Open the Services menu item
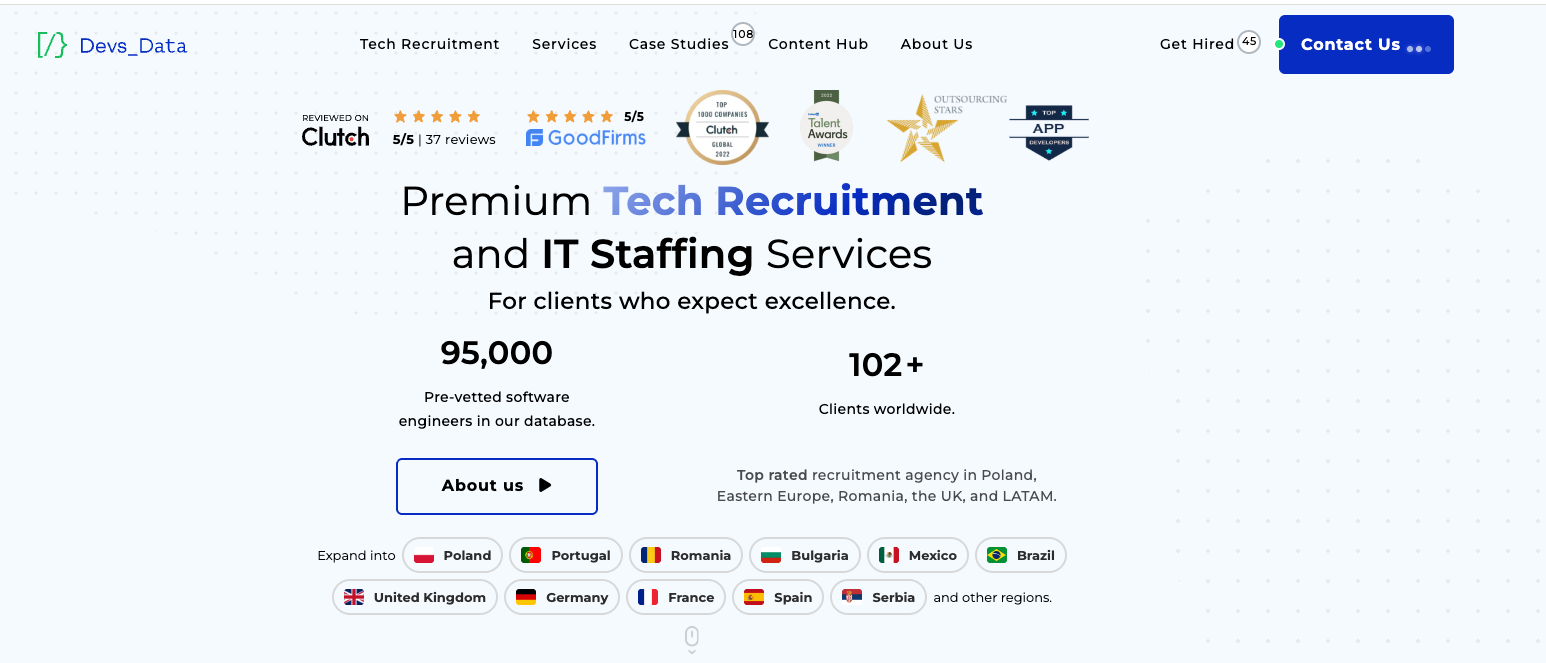 (564, 44)
